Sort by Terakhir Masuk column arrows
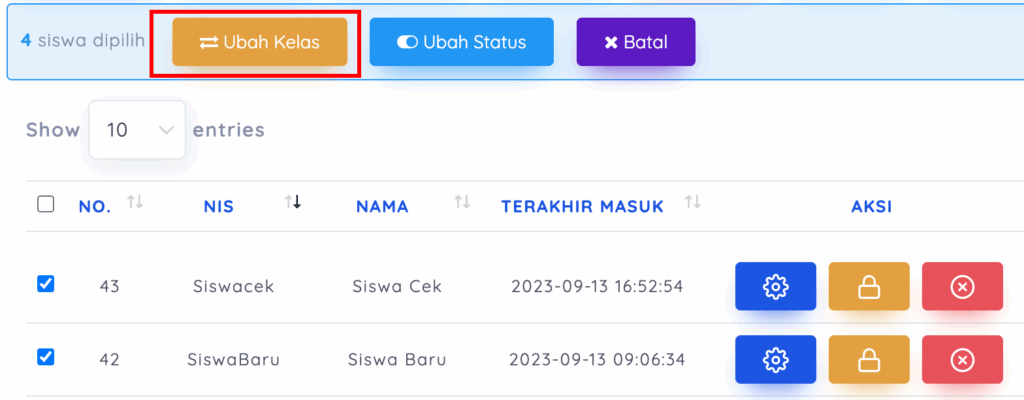This screenshot has height=400, width=1024. click(692, 203)
